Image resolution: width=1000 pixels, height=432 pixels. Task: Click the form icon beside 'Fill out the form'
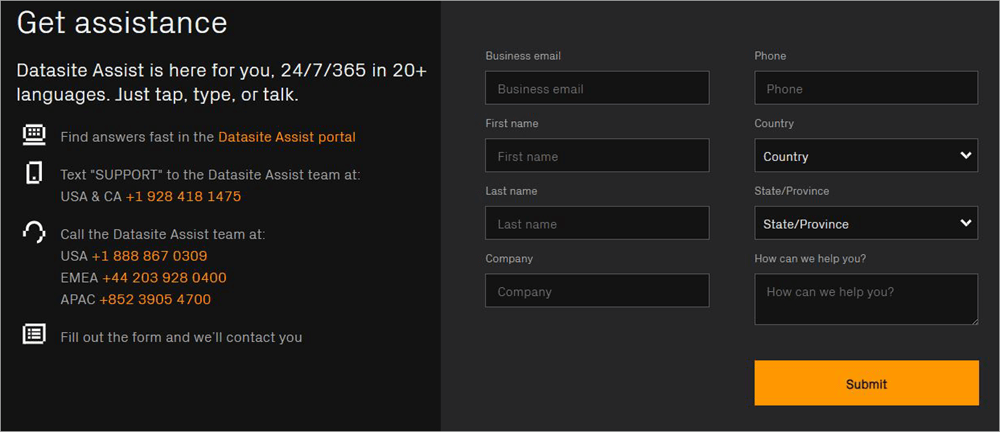point(34,335)
